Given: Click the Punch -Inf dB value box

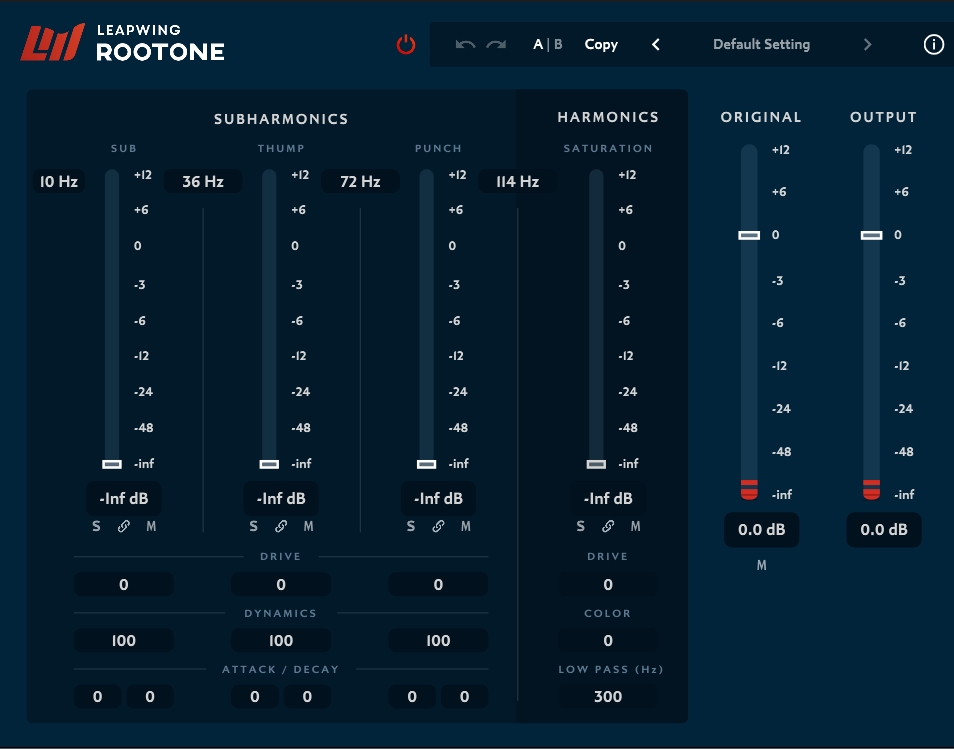Looking at the screenshot, I should coord(438,499).
